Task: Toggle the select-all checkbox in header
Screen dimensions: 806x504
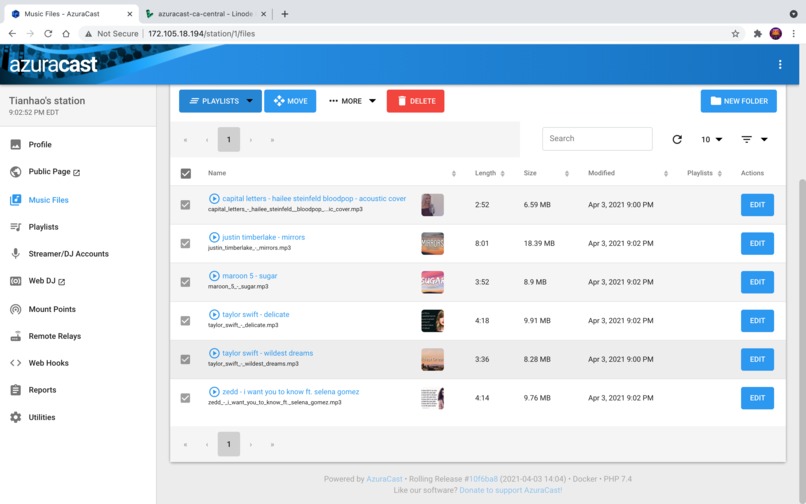Action: click(186, 173)
